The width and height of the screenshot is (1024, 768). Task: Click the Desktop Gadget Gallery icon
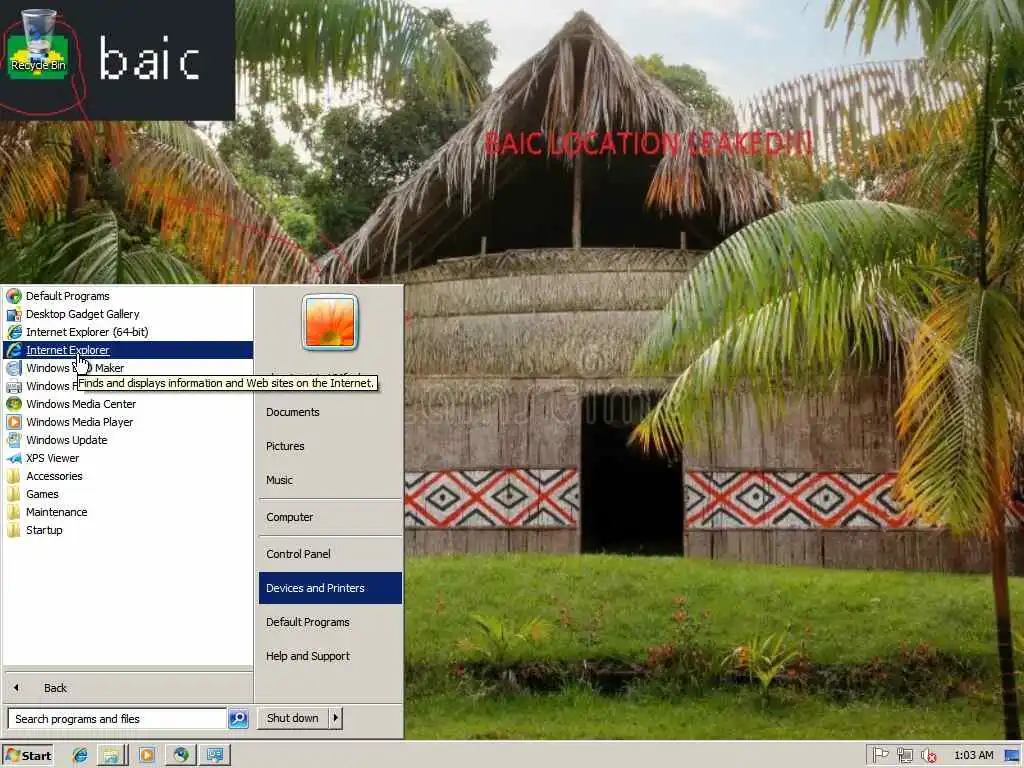[14, 314]
